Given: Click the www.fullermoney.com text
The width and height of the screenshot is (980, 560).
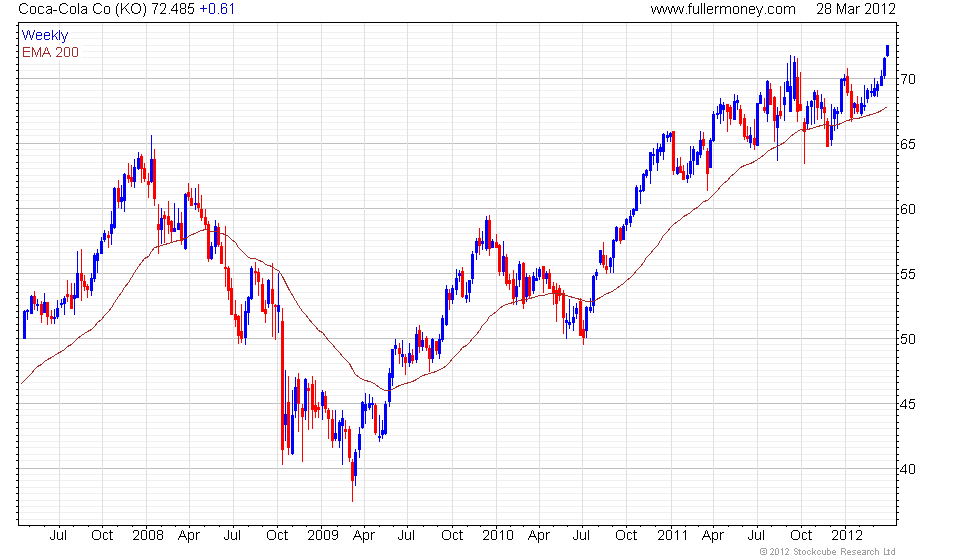Looking at the screenshot, I should point(722,9).
